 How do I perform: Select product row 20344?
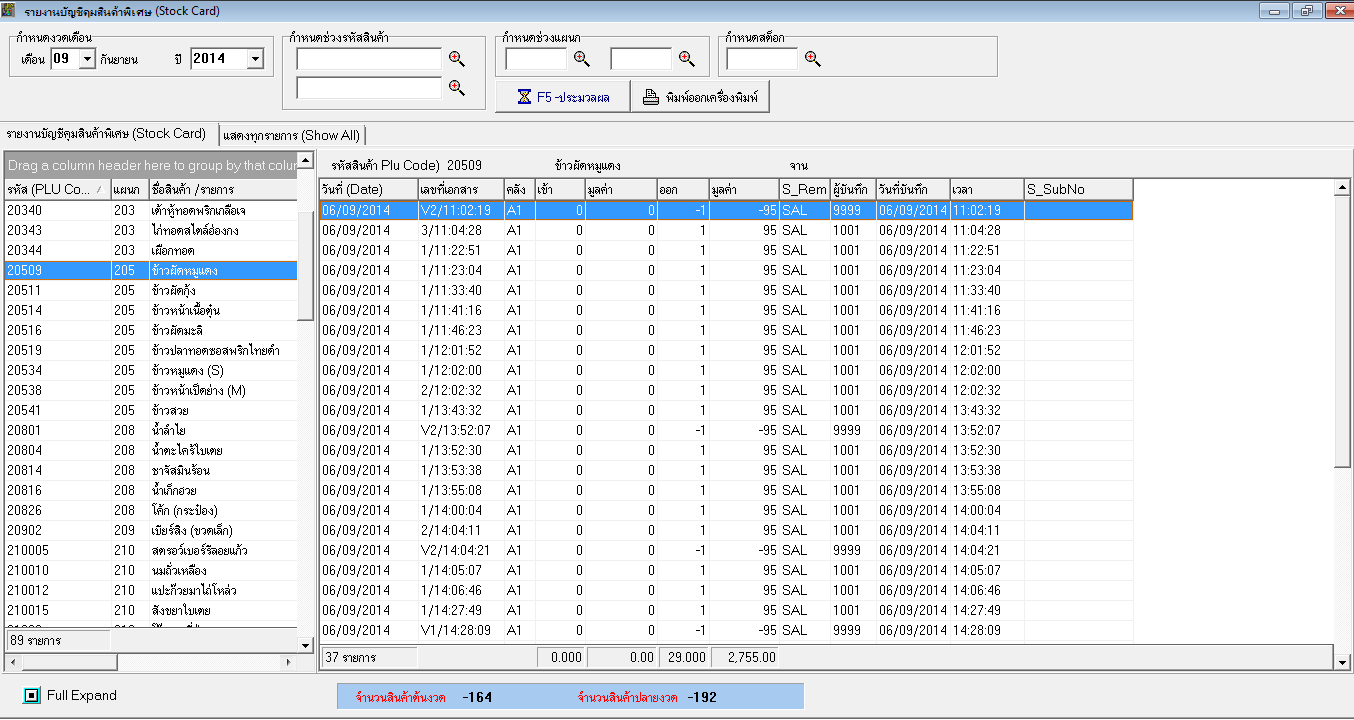(151, 250)
